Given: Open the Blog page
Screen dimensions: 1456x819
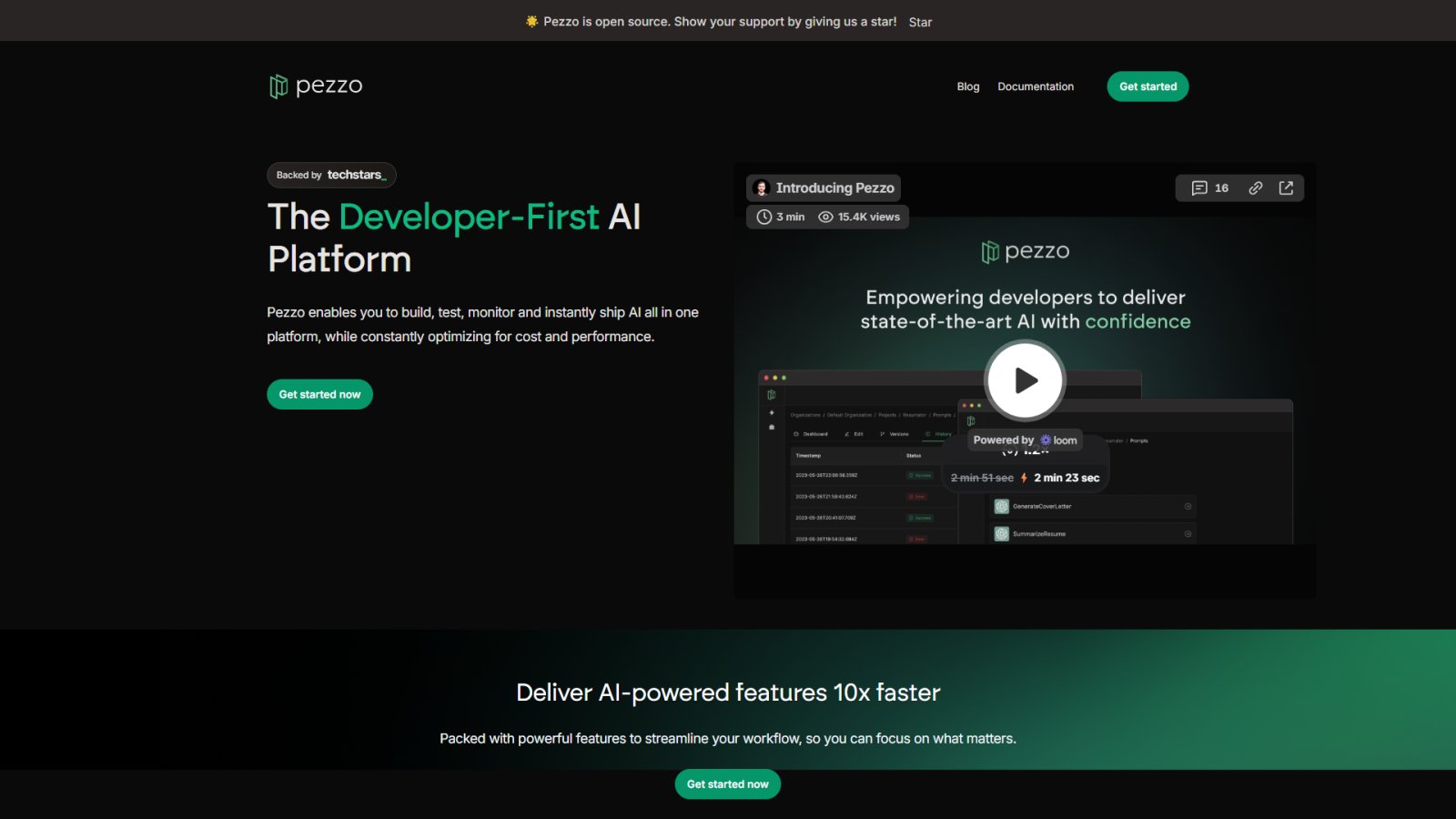Looking at the screenshot, I should tap(968, 86).
